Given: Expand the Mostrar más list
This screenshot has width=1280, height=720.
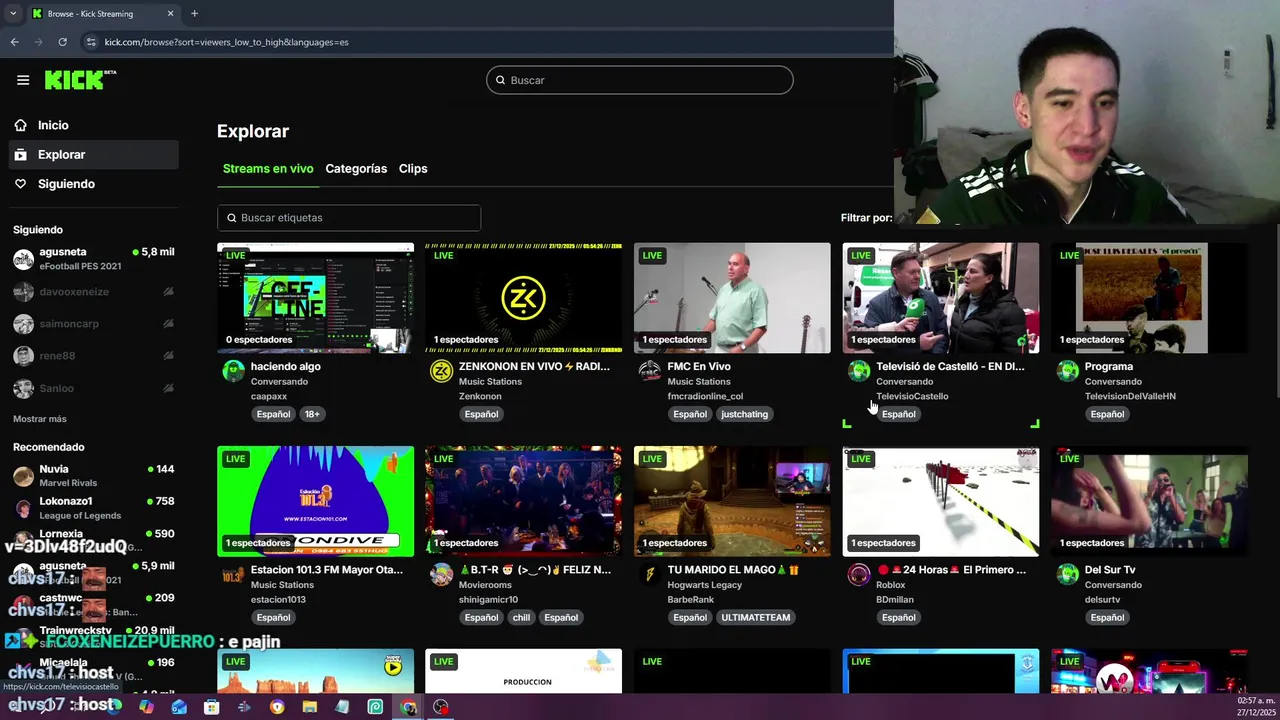Looking at the screenshot, I should pos(40,419).
